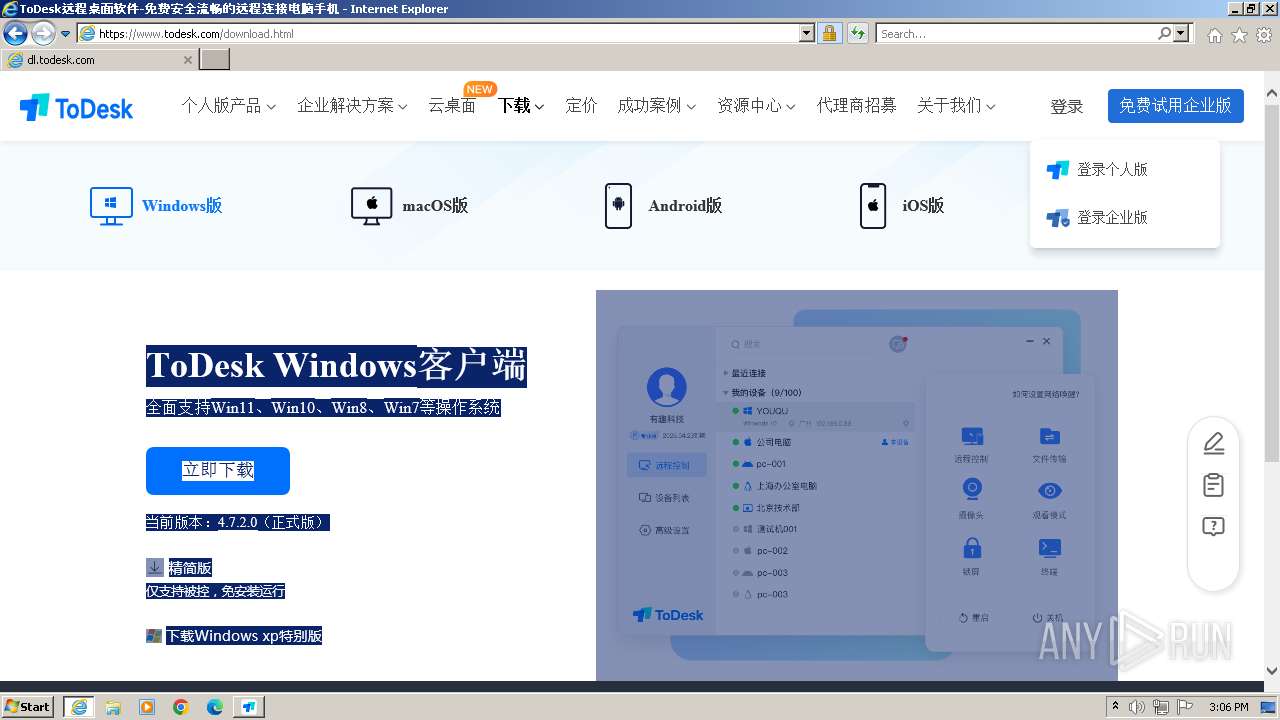1280x720 pixels.
Task: Click the security lock icon in address bar
Action: tap(829, 33)
